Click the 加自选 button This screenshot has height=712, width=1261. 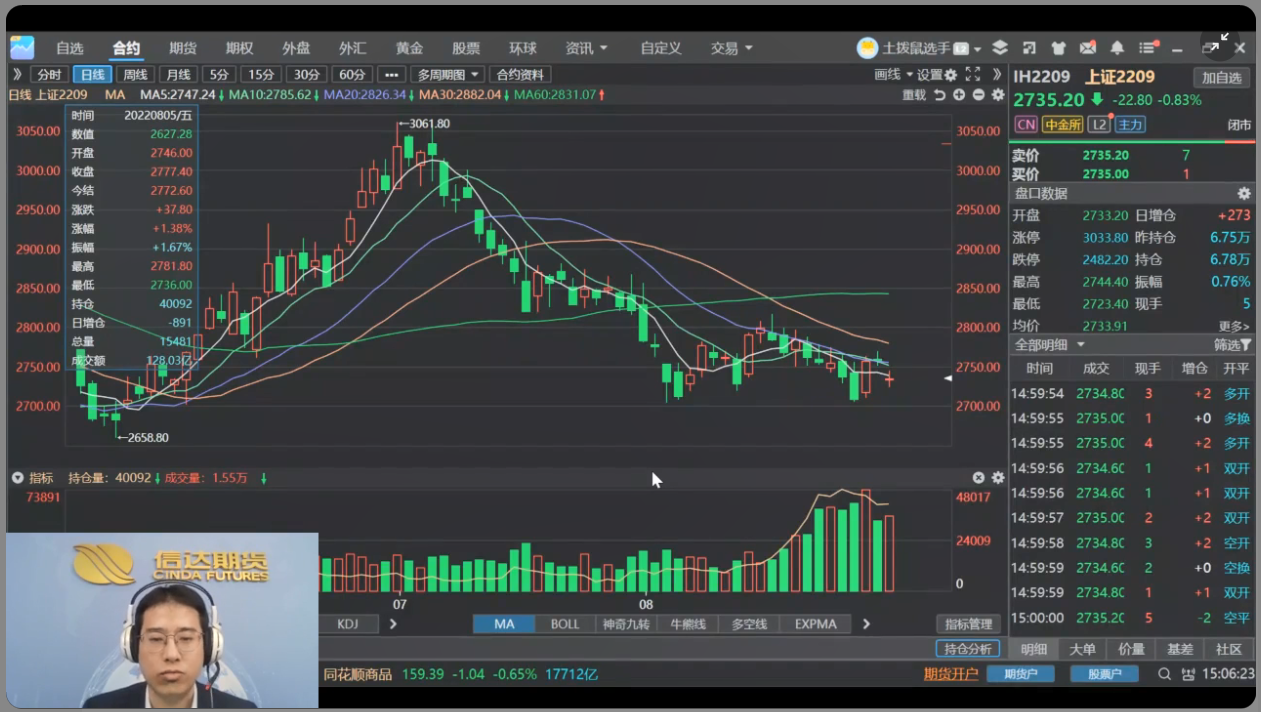click(x=1221, y=78)
